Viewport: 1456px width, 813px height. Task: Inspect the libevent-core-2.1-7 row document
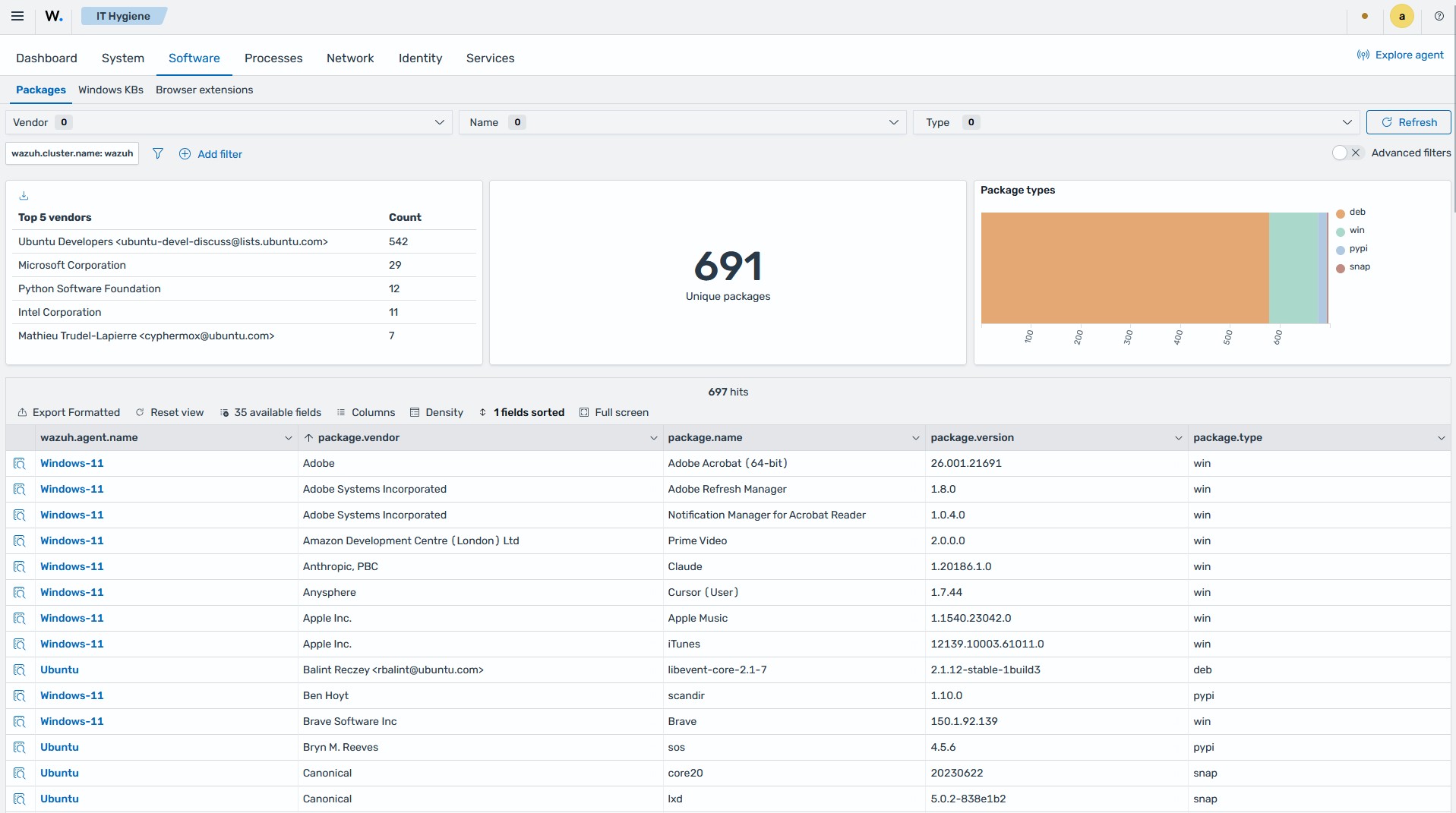20,670
